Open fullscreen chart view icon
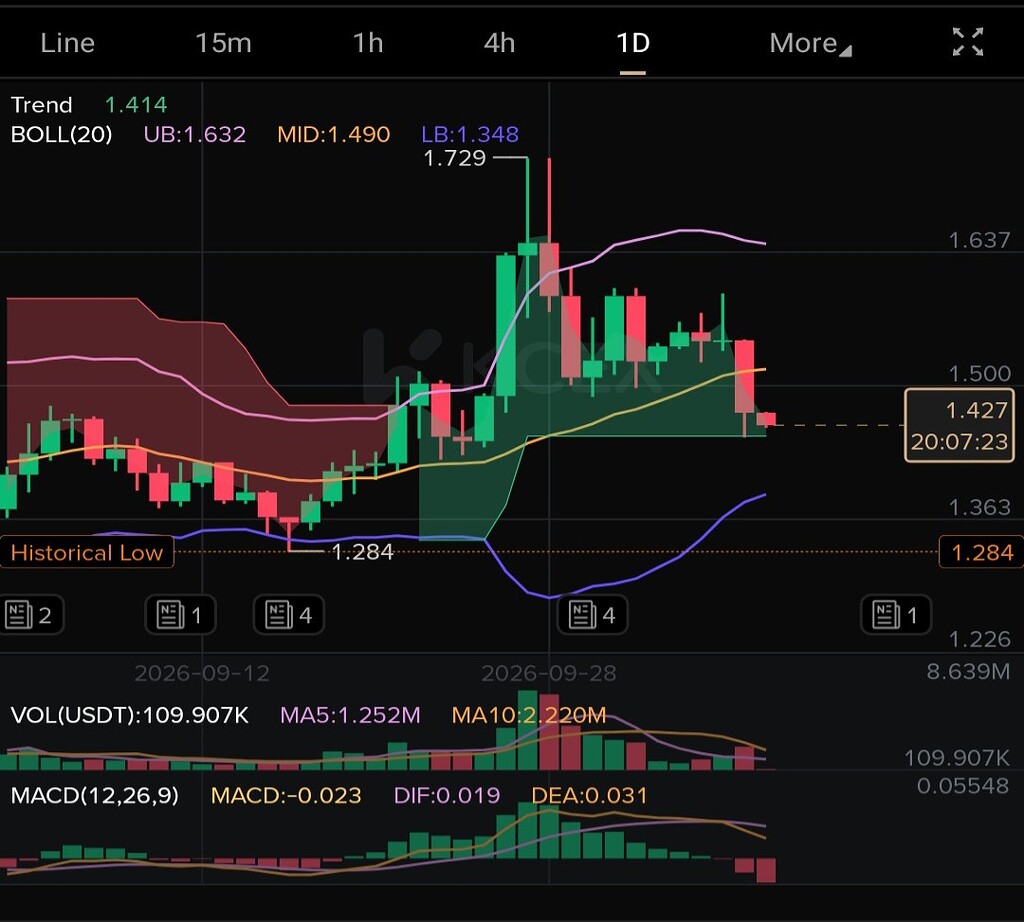1024x922 pixels. (x=967, y=42)
